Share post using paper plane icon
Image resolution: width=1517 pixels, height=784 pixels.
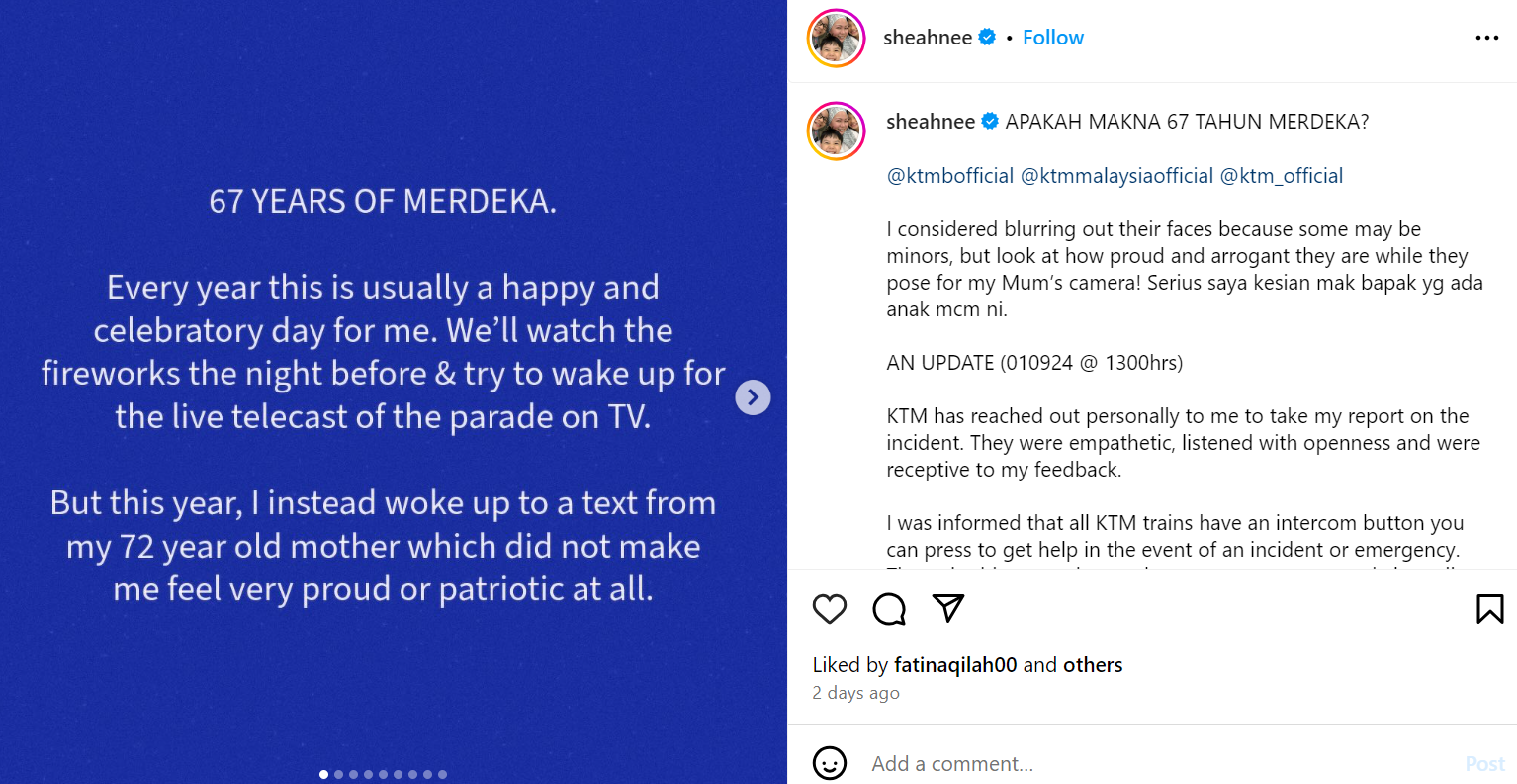point(948,608)
